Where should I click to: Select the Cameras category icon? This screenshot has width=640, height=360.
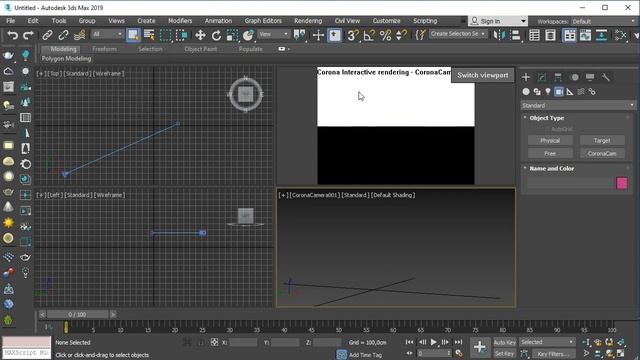point(559,92)
